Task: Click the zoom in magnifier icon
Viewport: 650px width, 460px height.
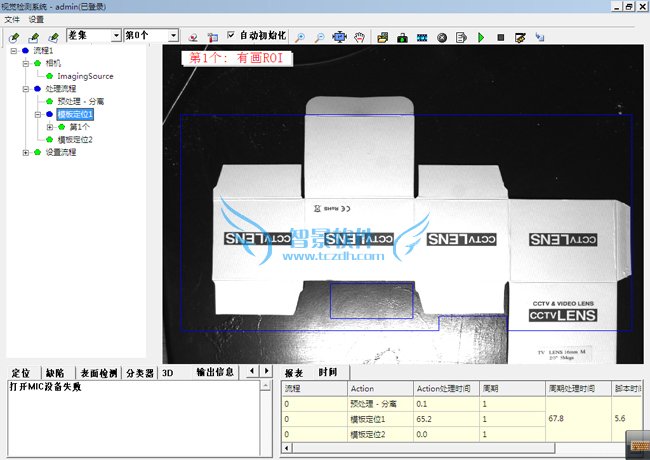Action: (301, 37)
